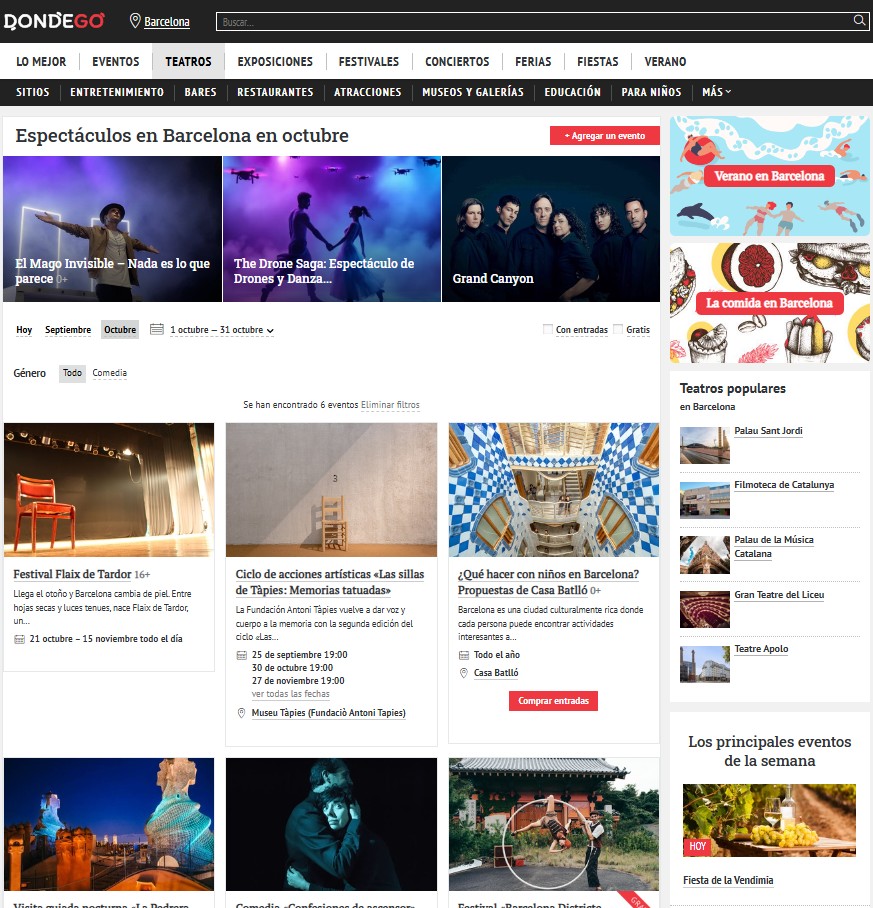Focus the Buscar search field
This screenshot has height=908, width=873.
click(x=534, y=21)
